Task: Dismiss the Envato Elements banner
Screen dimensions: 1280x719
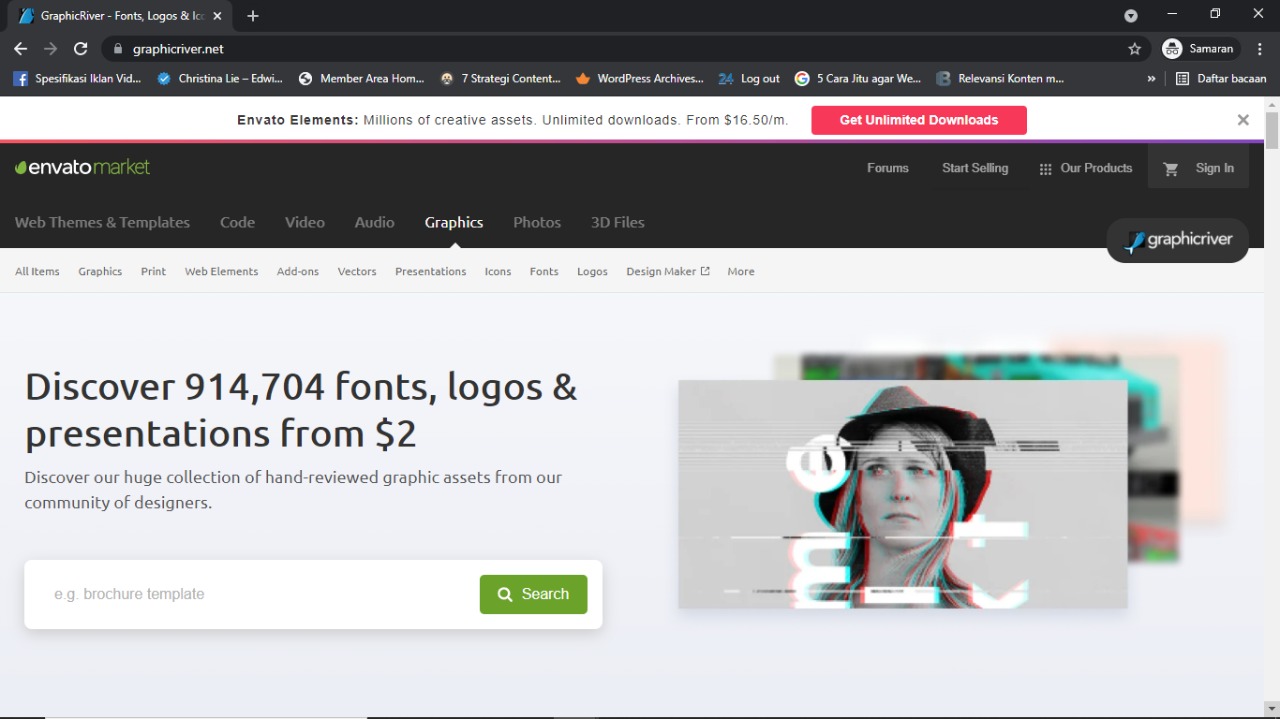Action: [x=1243, y=120]
